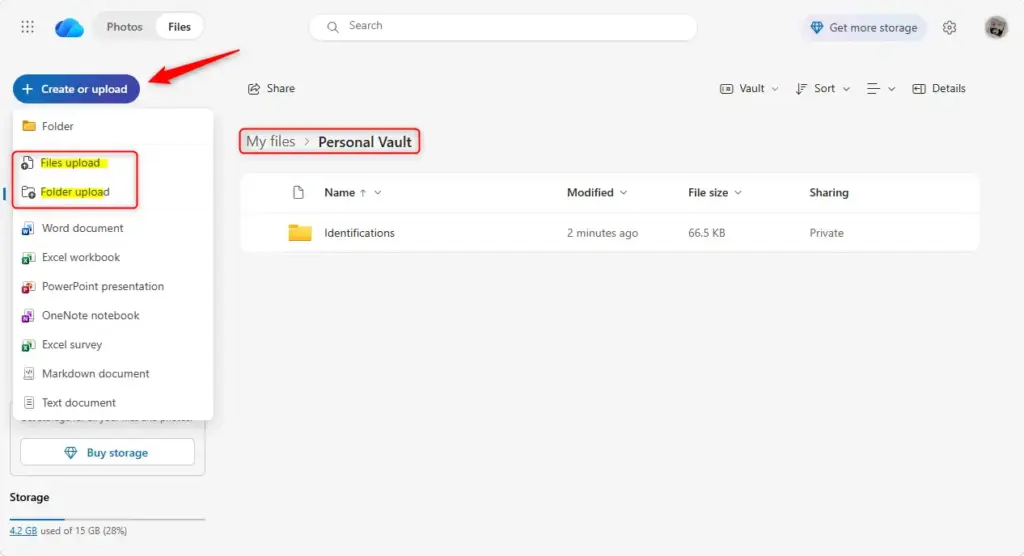This screenshot has height=556, width=1024.
Task: Create a new PowerPoint presentation
Action: tap(112, 286)
